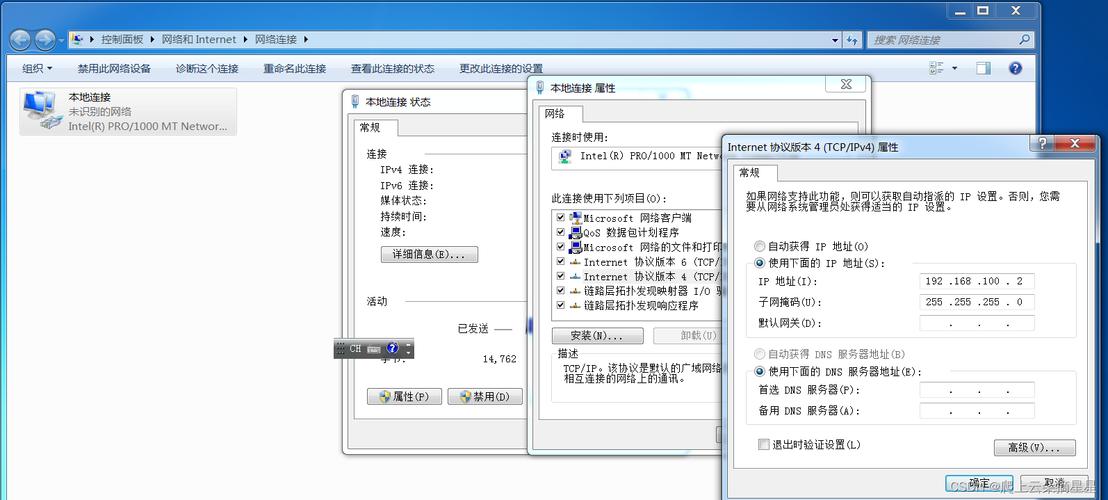Click the address bar location icon
The width and height of the screenshot is (1108, 500).
(x=78, y=40)
